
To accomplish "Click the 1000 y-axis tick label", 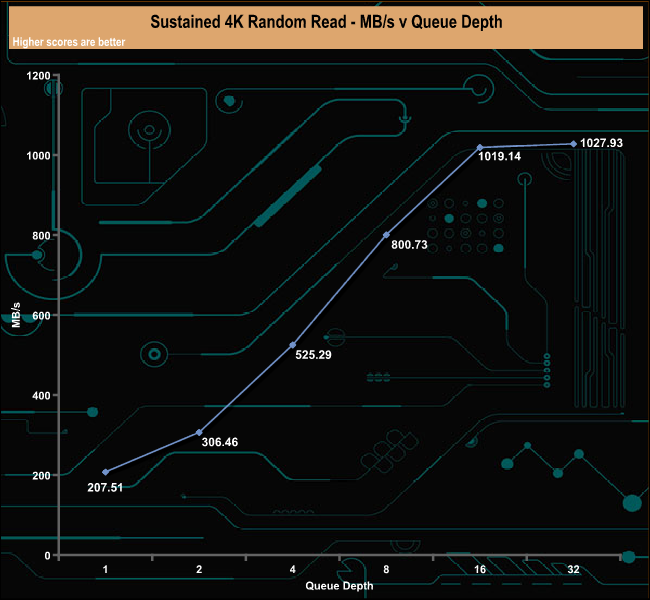I will pos(38,156).
